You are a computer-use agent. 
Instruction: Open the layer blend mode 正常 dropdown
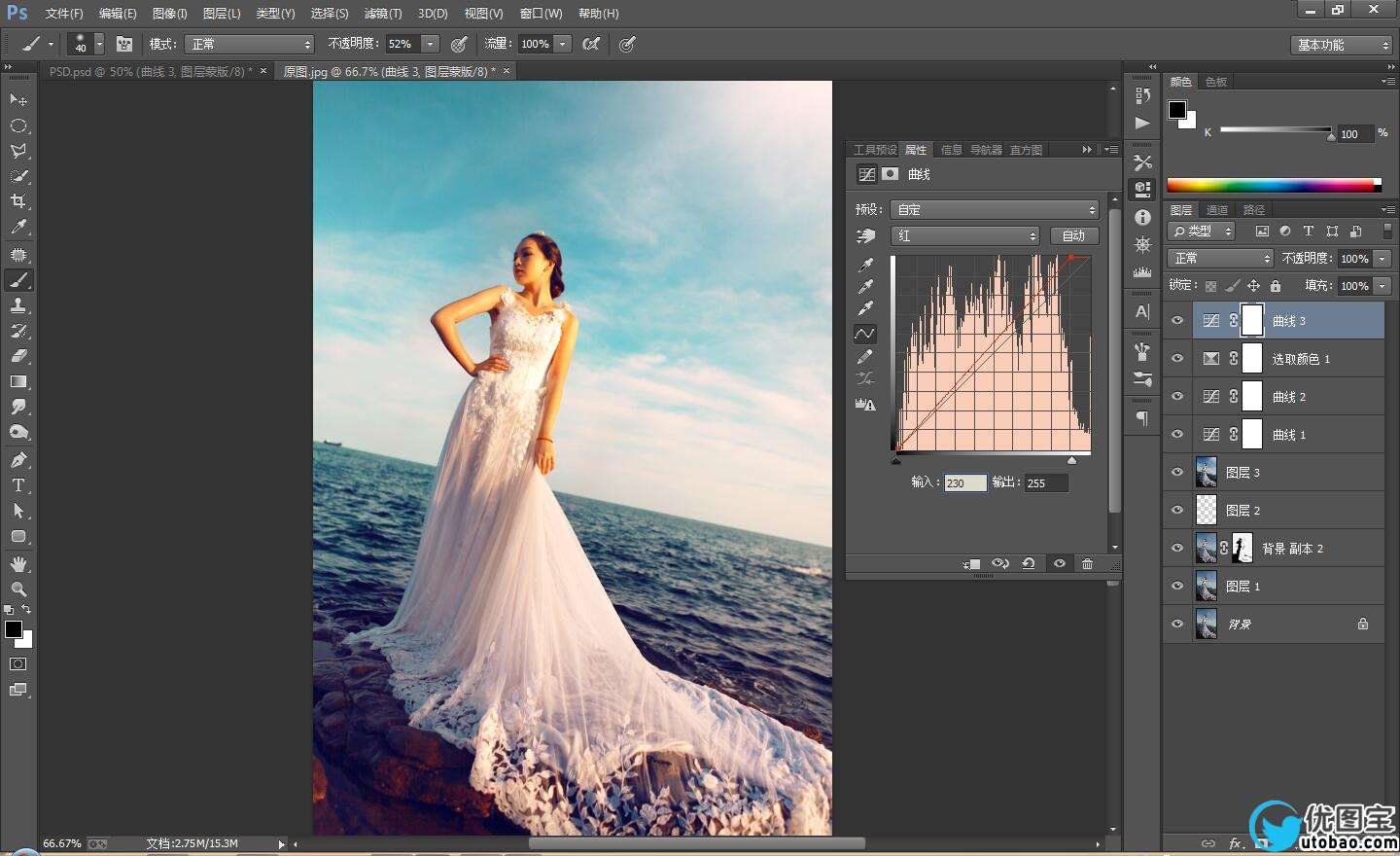pyautogui.click(x=1220, y=258)
